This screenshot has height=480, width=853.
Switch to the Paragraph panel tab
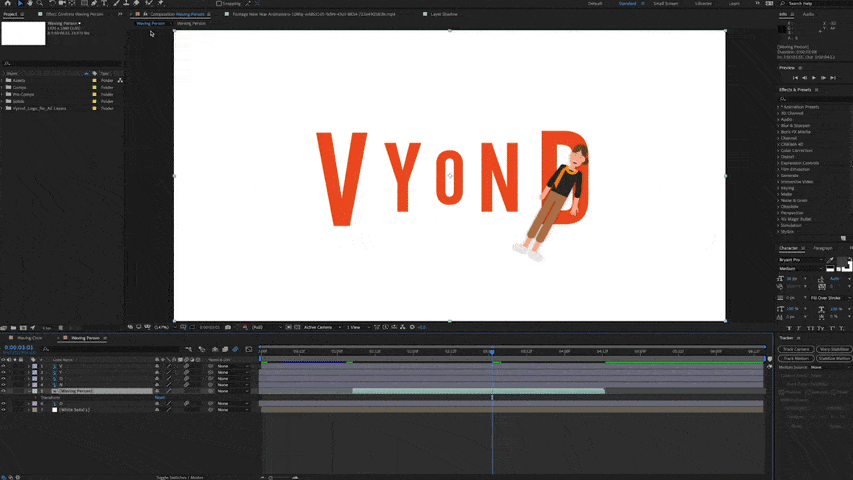pyautogui.click(x=823, y=248)
